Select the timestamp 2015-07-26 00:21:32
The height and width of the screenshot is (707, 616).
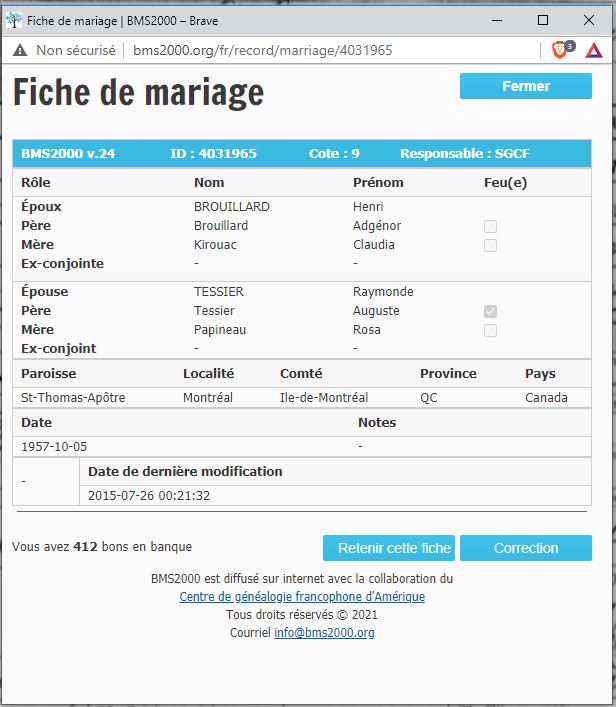tap(149, 496)
